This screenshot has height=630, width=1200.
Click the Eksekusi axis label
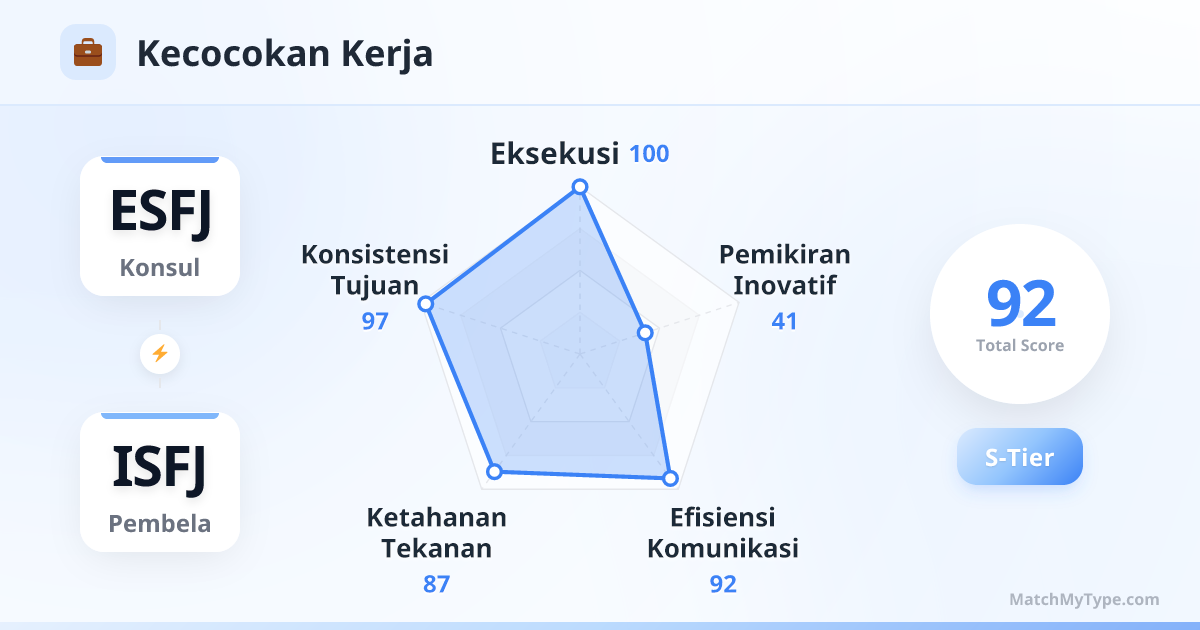[554, 154]
